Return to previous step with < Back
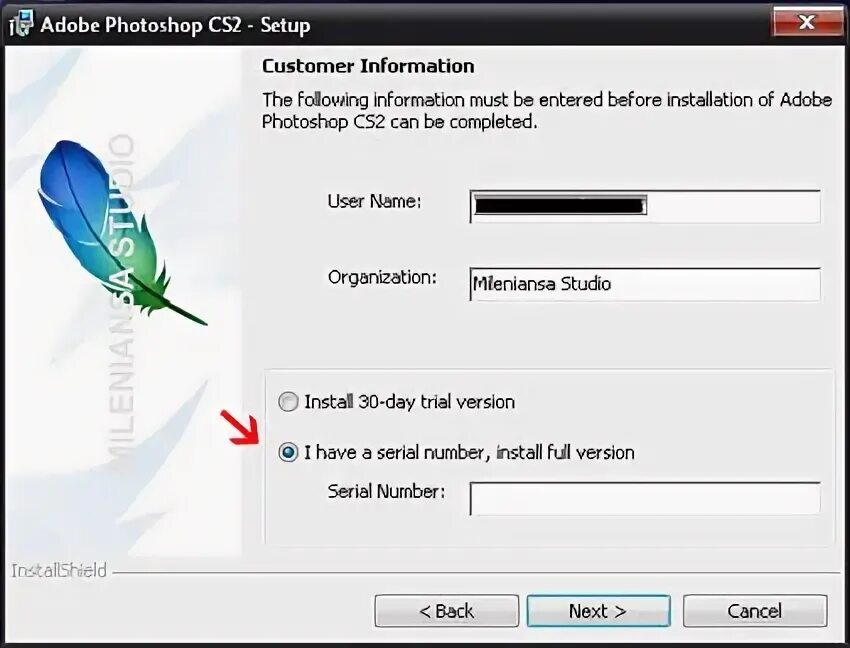The height and width of the screenshot is (648, 850). [447, 611]
